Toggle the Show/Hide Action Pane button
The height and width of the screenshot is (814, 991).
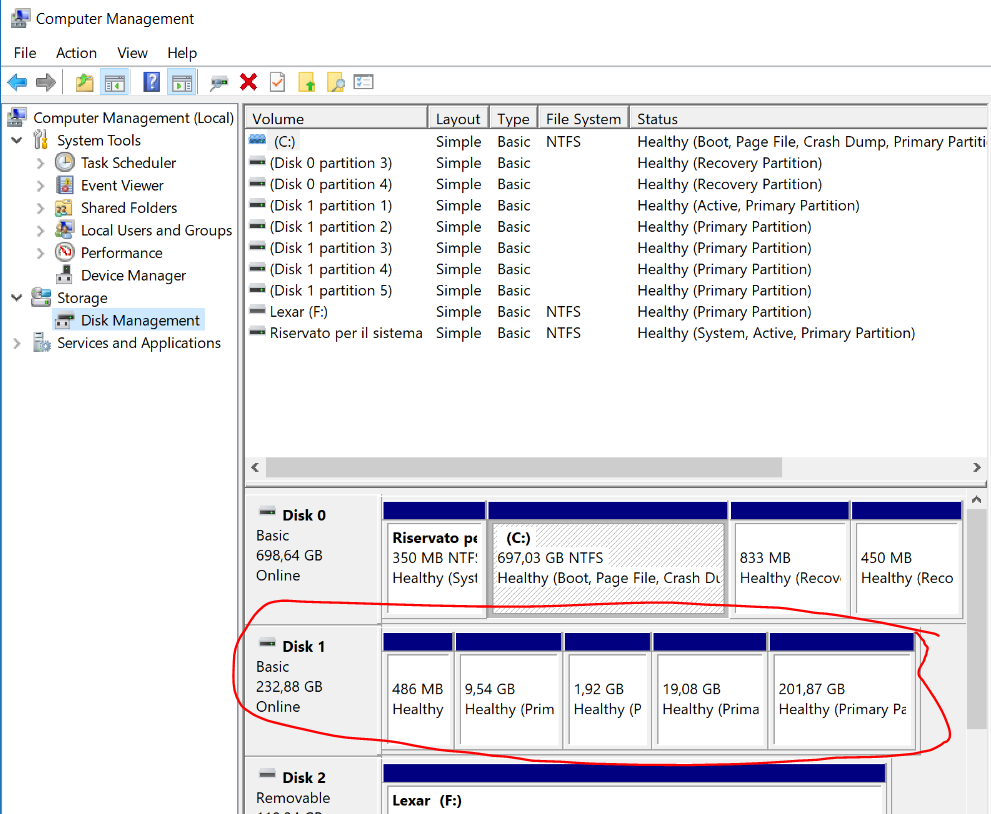181,82
